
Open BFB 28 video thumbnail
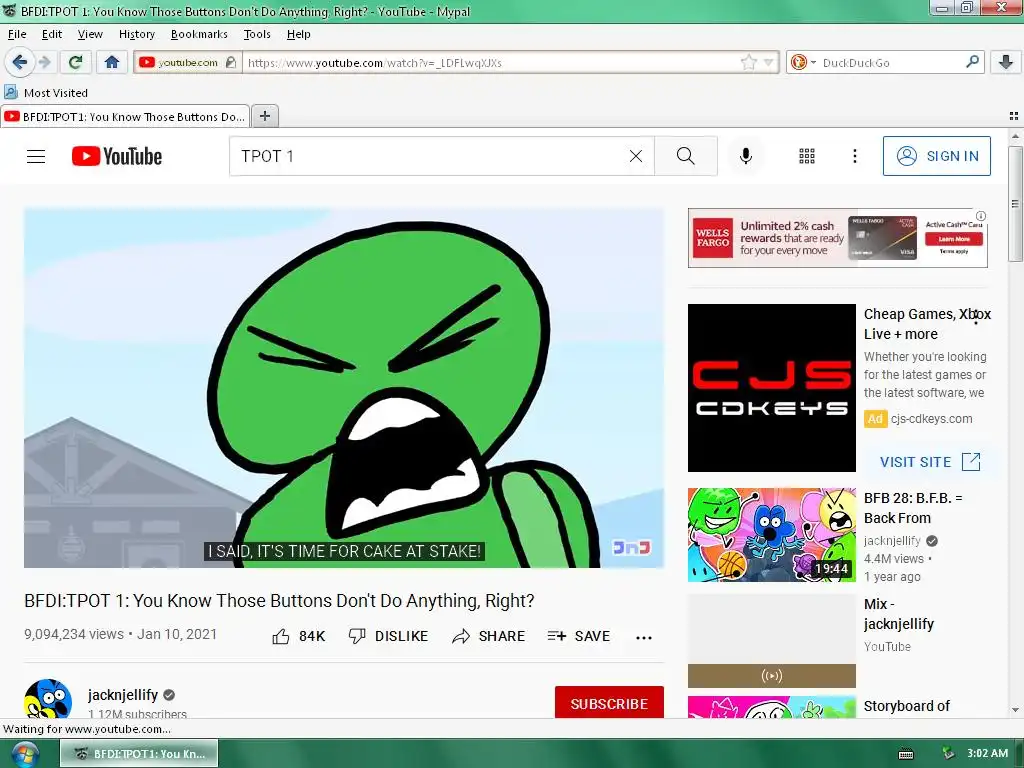(771, 534)
